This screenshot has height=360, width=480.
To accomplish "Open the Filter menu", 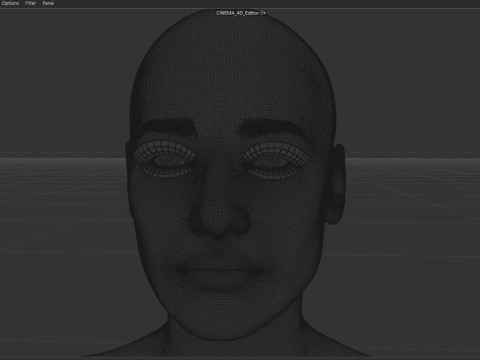I will click(30, 3).
